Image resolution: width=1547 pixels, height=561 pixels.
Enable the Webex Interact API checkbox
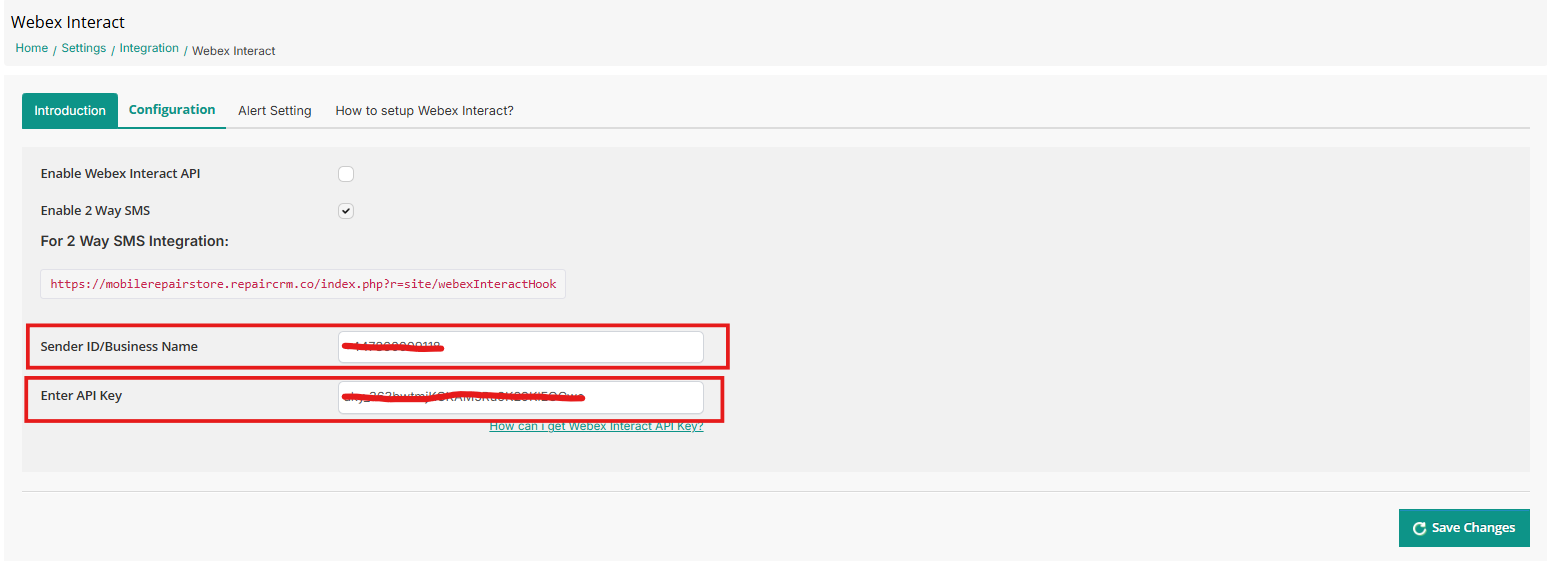[346, 174]
